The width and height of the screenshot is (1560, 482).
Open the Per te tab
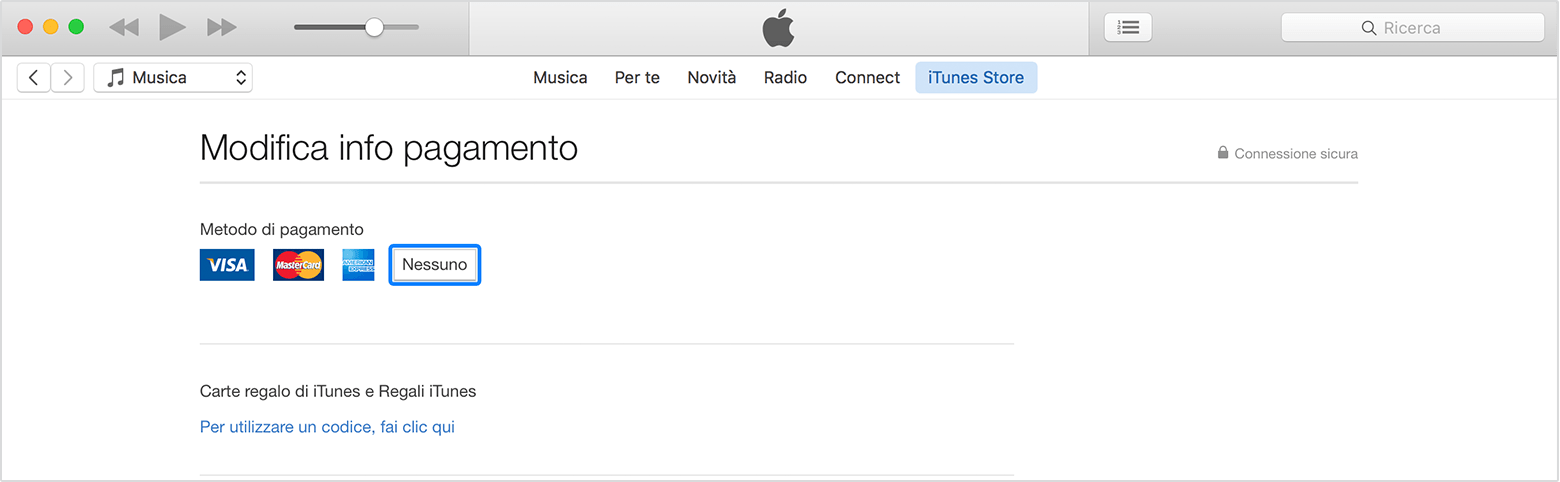[x=637, y=78]
